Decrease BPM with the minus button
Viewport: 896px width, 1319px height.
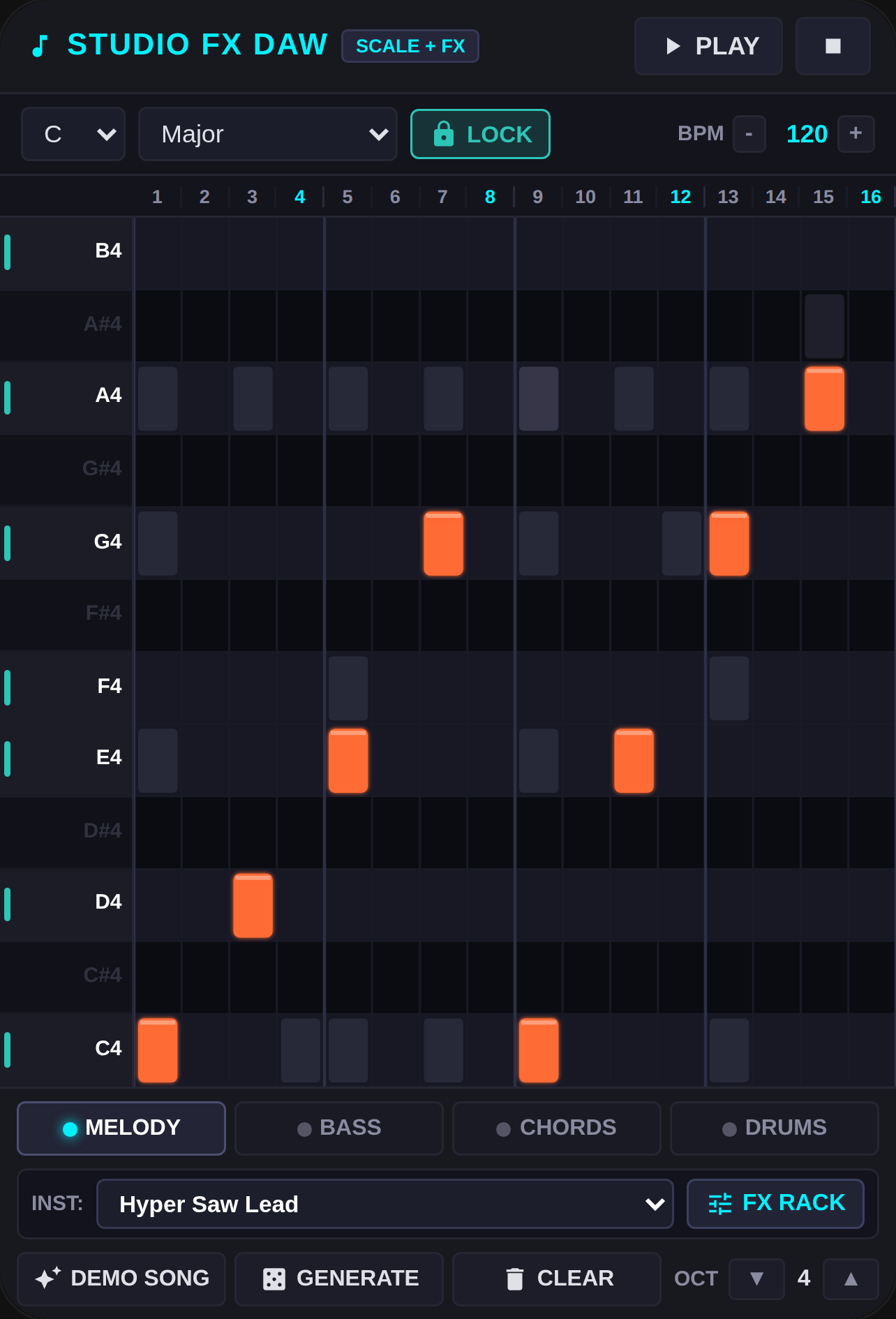click(x=749, y=134)
